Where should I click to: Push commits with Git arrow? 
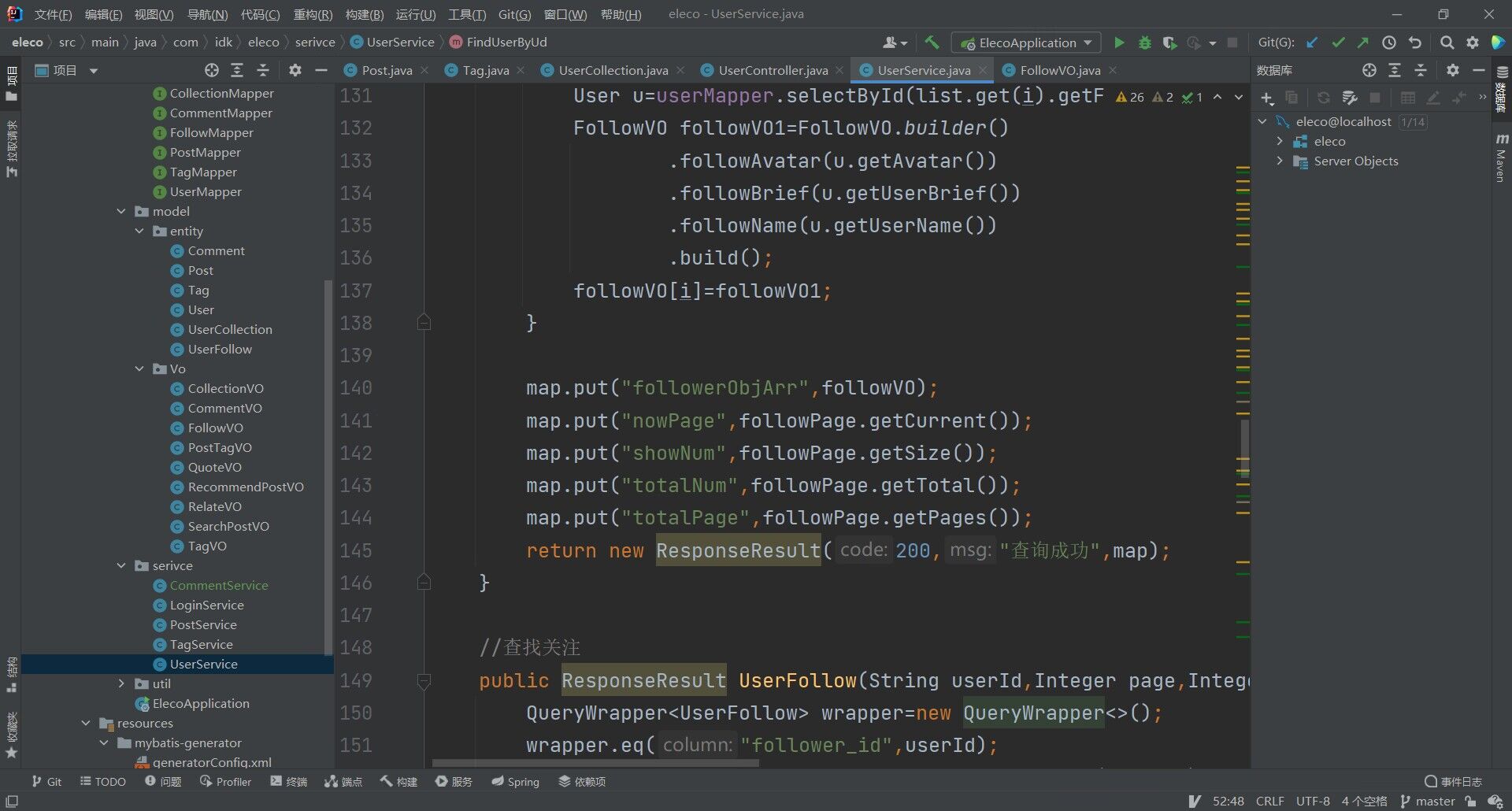[1363, 43]
